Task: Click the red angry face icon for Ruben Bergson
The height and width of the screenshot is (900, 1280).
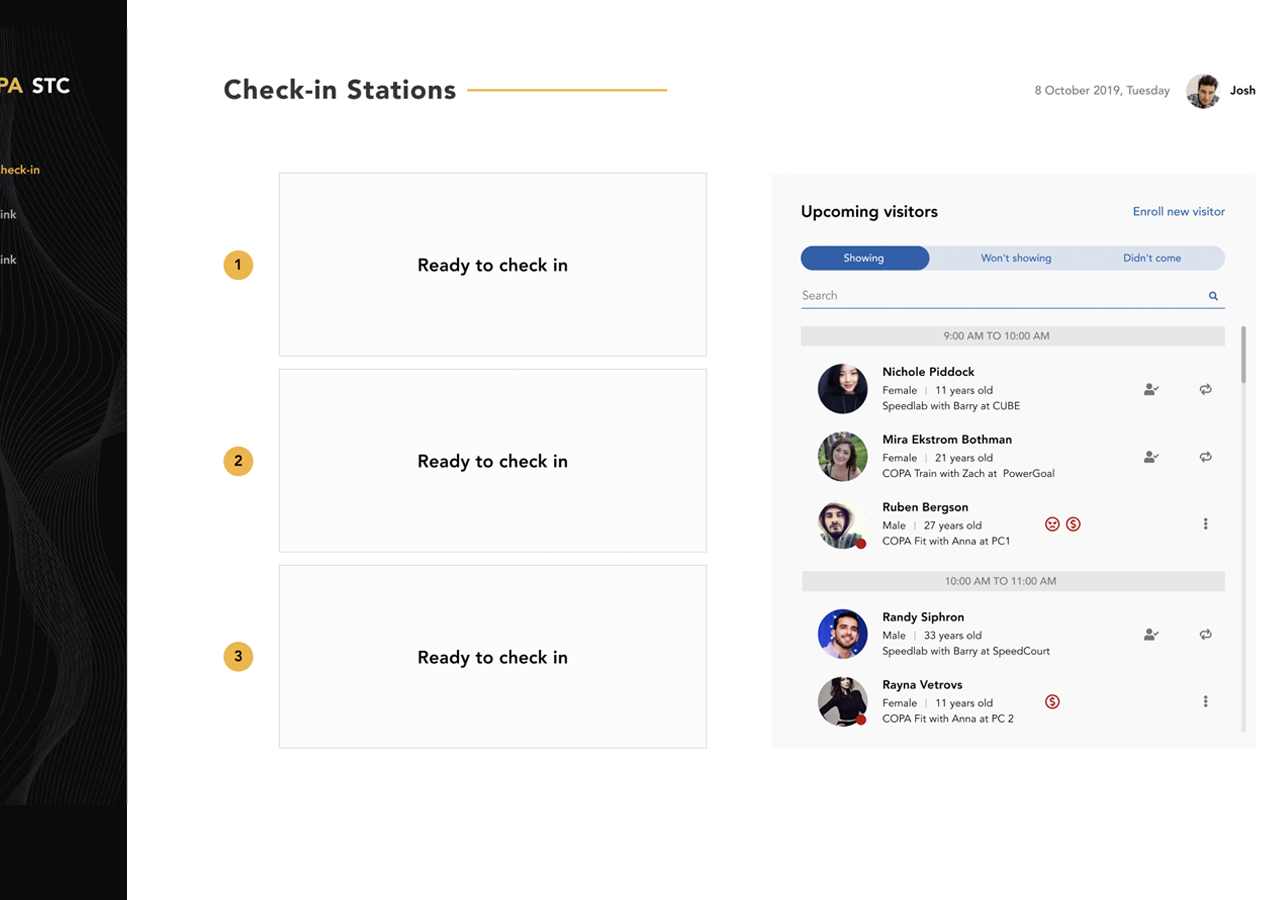Action: tap(1052, 523)
